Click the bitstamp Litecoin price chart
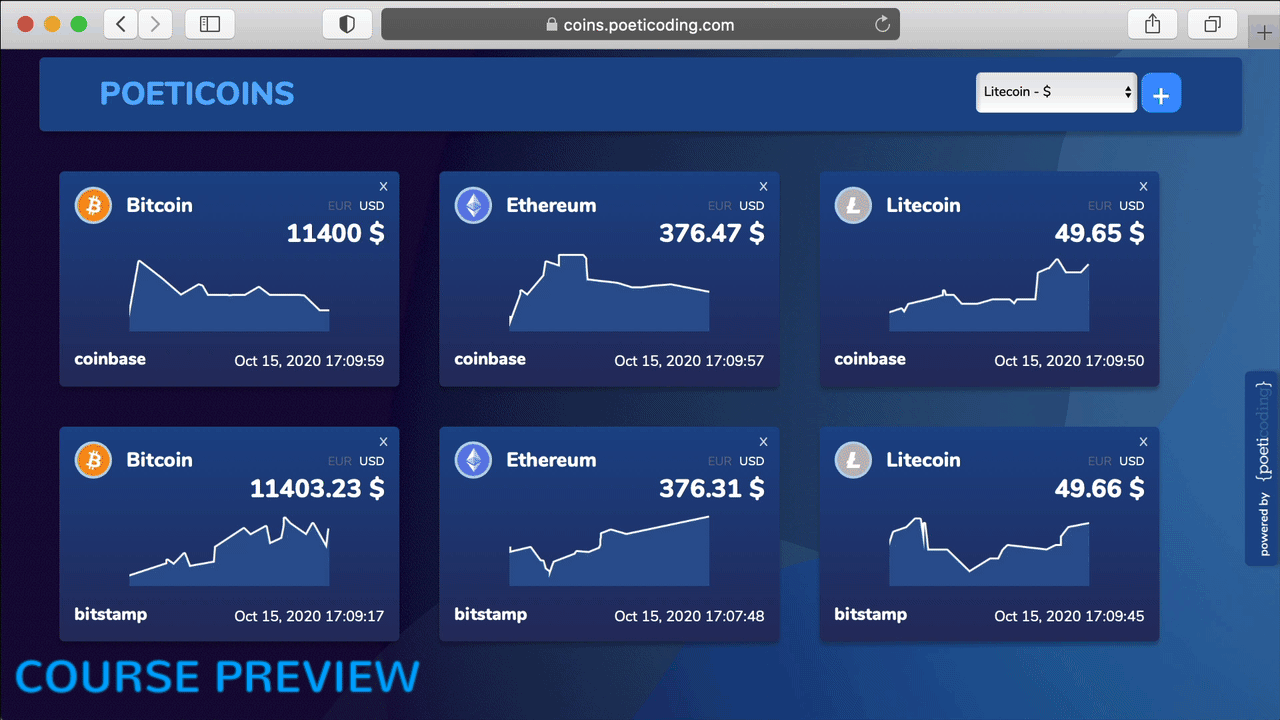The height and width of the screenshot is (720, 1280). coord(989,551)
